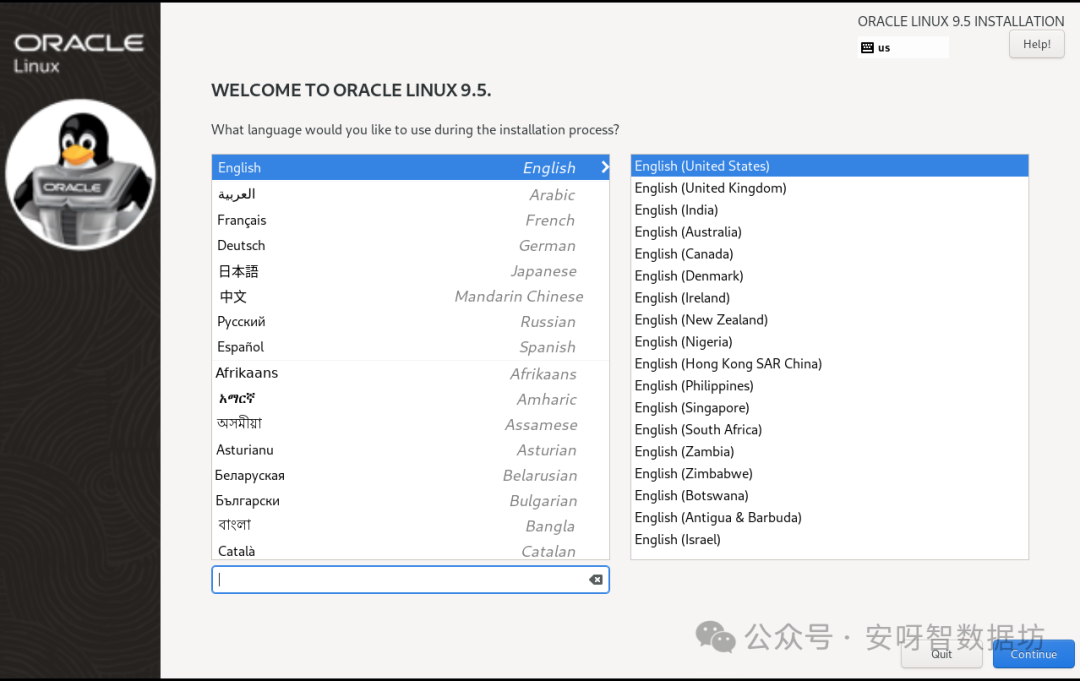Focus the language search input field
1080x681 pixels.
(x=411, y=580)
